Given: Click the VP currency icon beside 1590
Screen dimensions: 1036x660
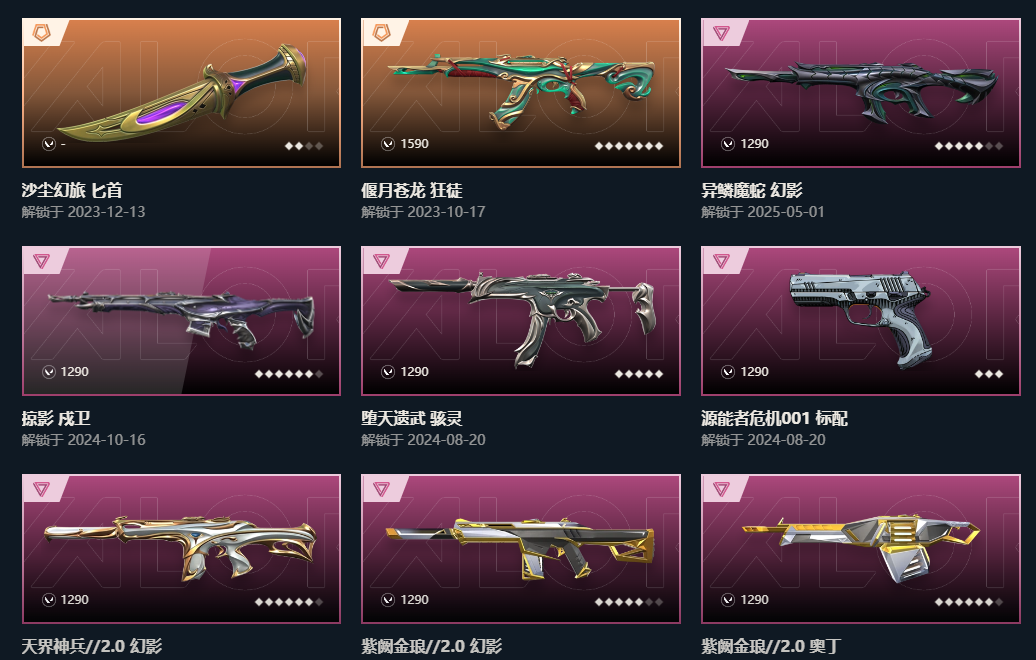Looking at the screenshot, I should point(388,144).
